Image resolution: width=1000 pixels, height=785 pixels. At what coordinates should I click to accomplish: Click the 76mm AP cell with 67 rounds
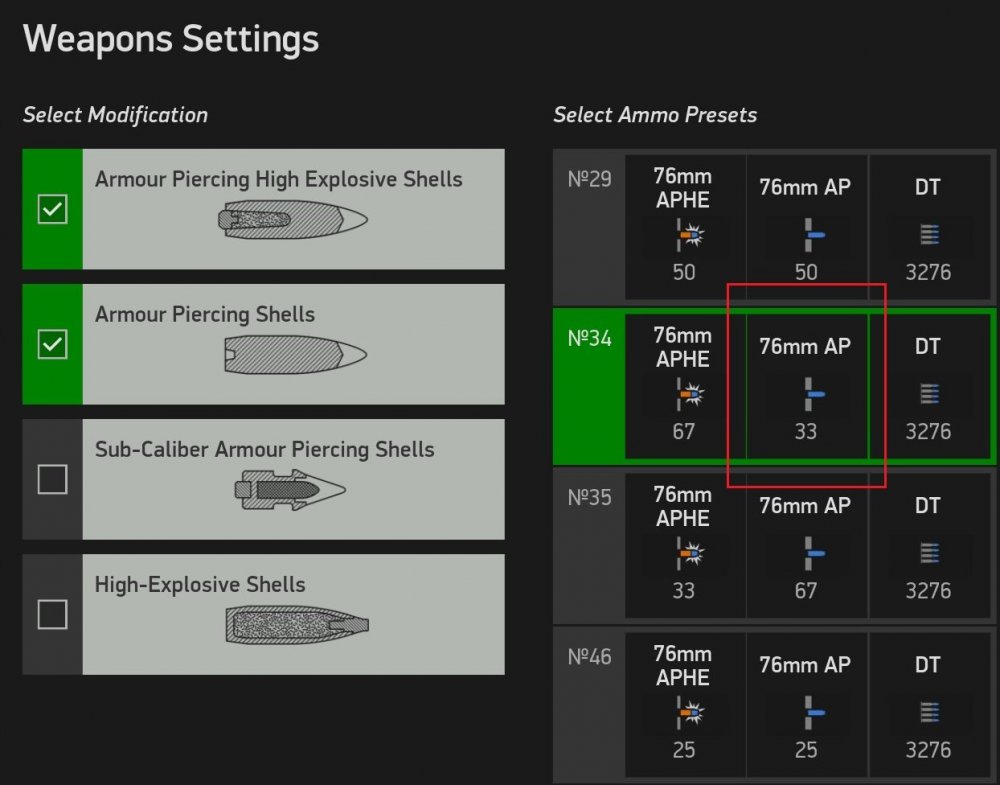(806, 545)
